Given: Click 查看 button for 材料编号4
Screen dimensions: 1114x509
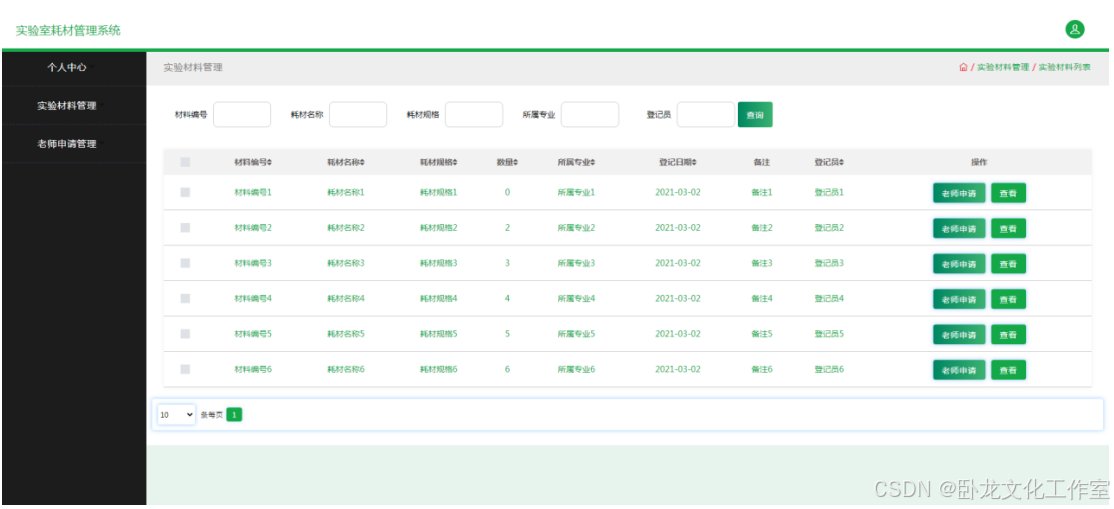Looking at the screenshot, I should coord(1008,299).
